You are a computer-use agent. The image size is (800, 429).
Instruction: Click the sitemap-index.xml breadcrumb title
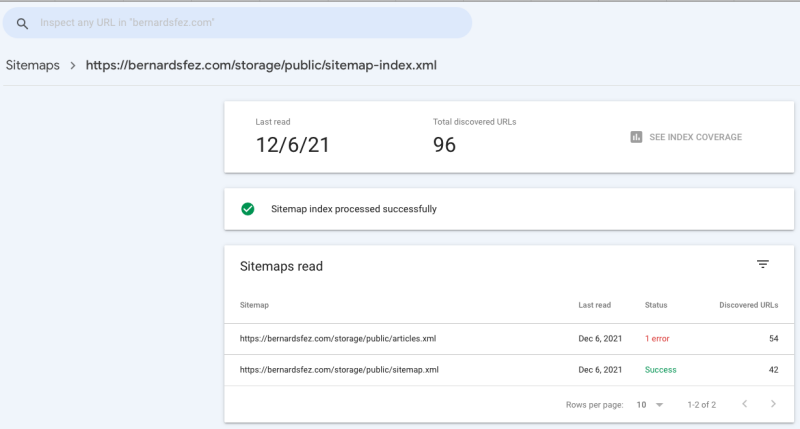pos(261,65)
